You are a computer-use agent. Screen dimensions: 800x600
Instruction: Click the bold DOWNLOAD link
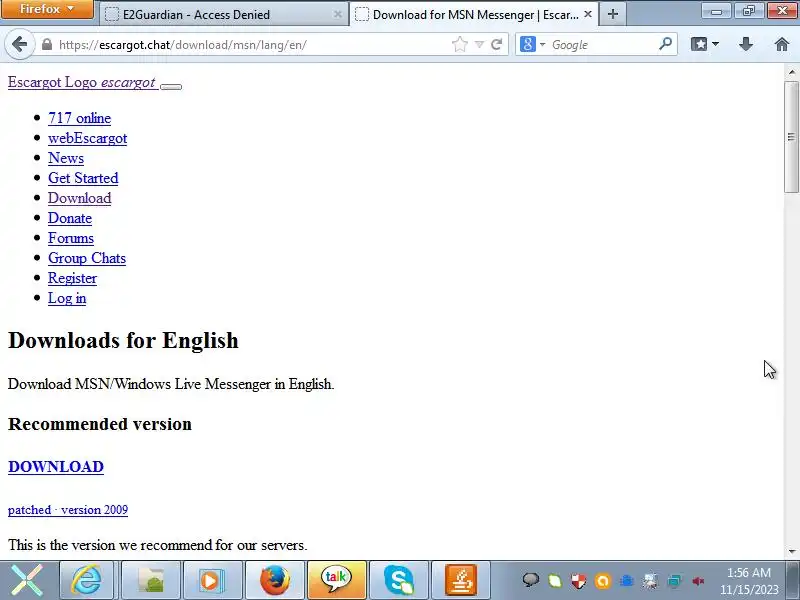pos(56,467)
